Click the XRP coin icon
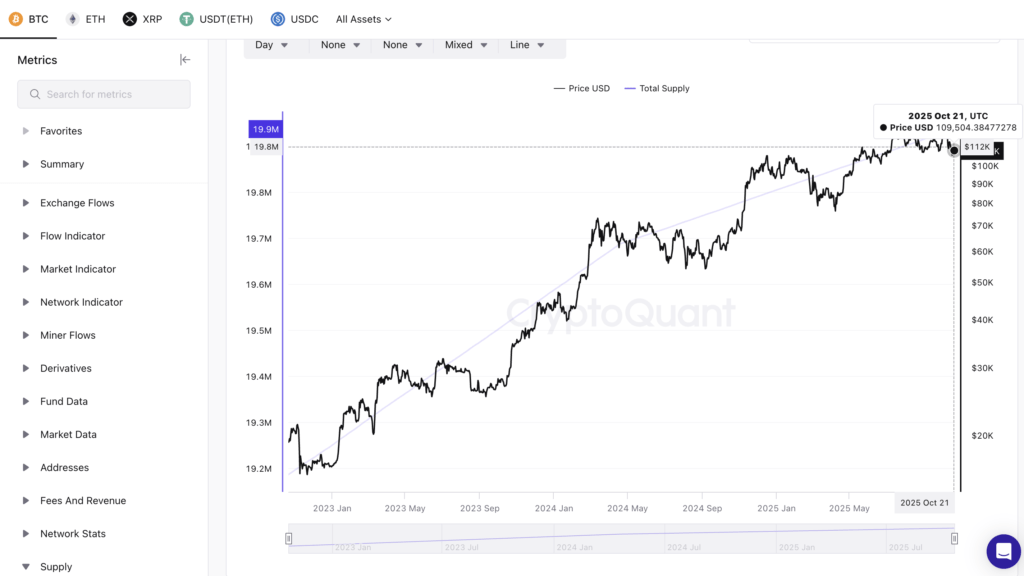This screenshot has width=1024, height=576. pyautogui.click(x=130, y=19)
